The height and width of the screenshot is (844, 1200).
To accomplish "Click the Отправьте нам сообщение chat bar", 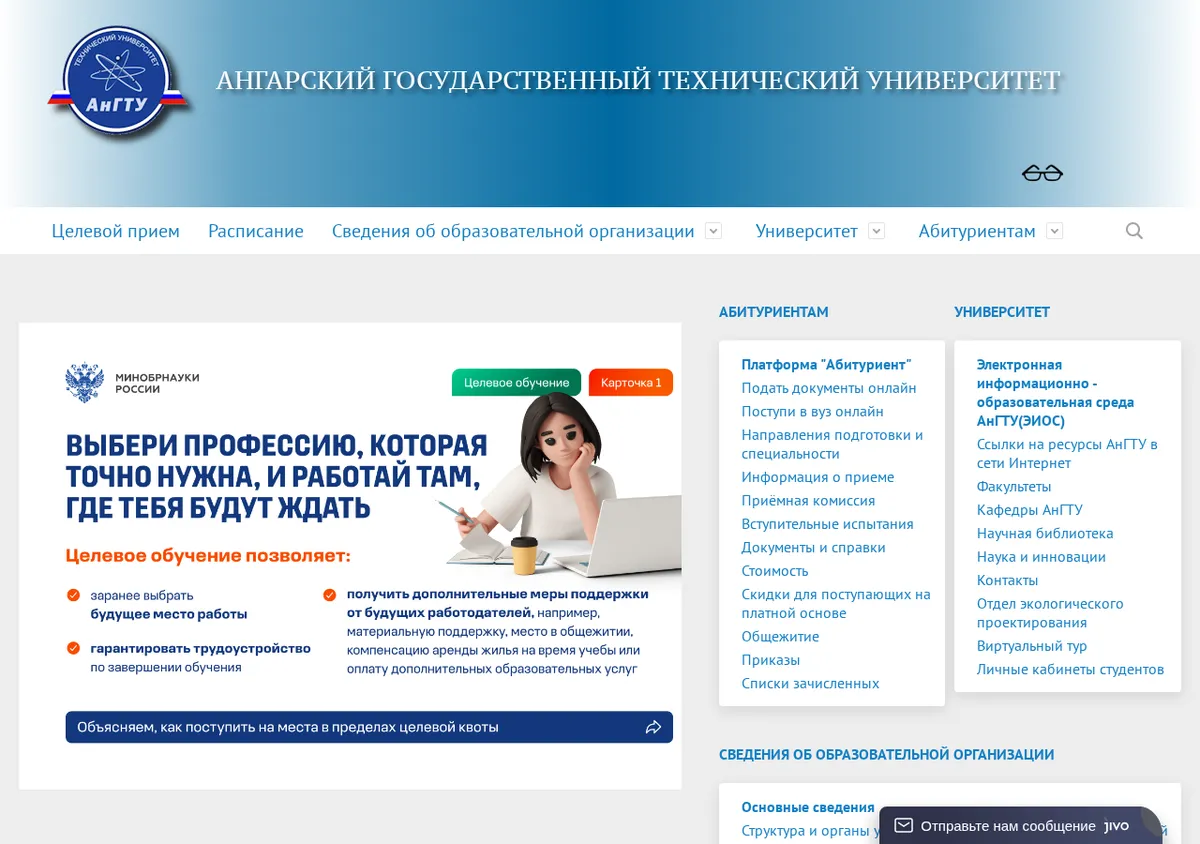I will click(1020, 826).
